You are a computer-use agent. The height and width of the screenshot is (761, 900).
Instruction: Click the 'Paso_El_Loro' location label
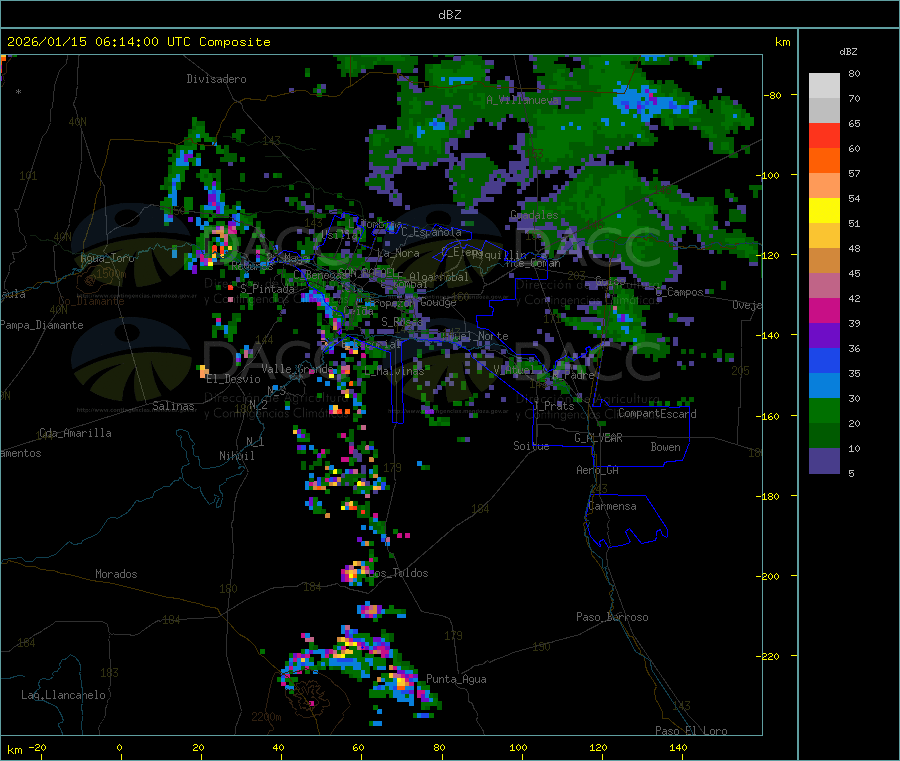click(x=691, y=731)
